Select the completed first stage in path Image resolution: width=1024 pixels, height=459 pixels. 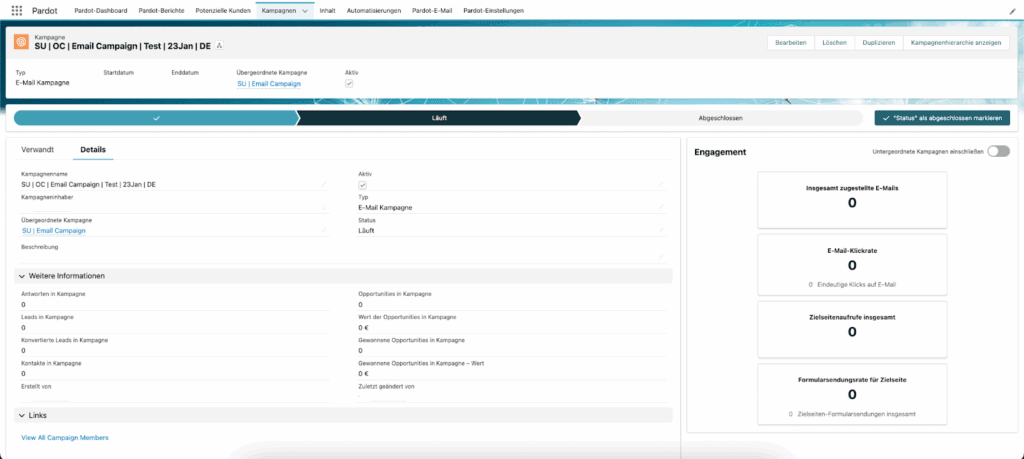coord(155,118)
